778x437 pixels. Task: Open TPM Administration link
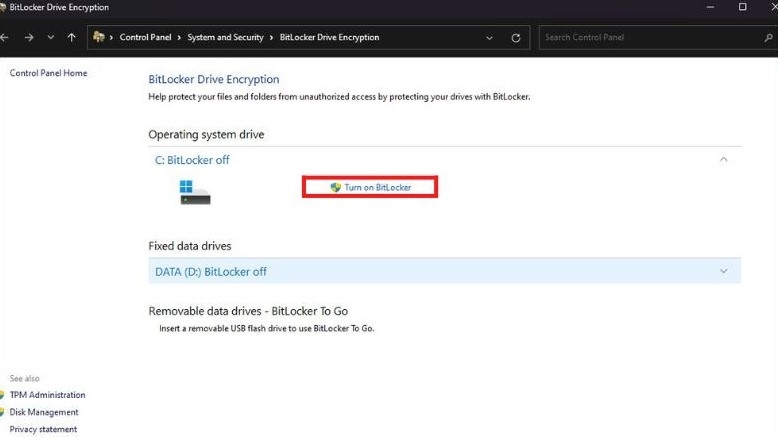point(48,395)
